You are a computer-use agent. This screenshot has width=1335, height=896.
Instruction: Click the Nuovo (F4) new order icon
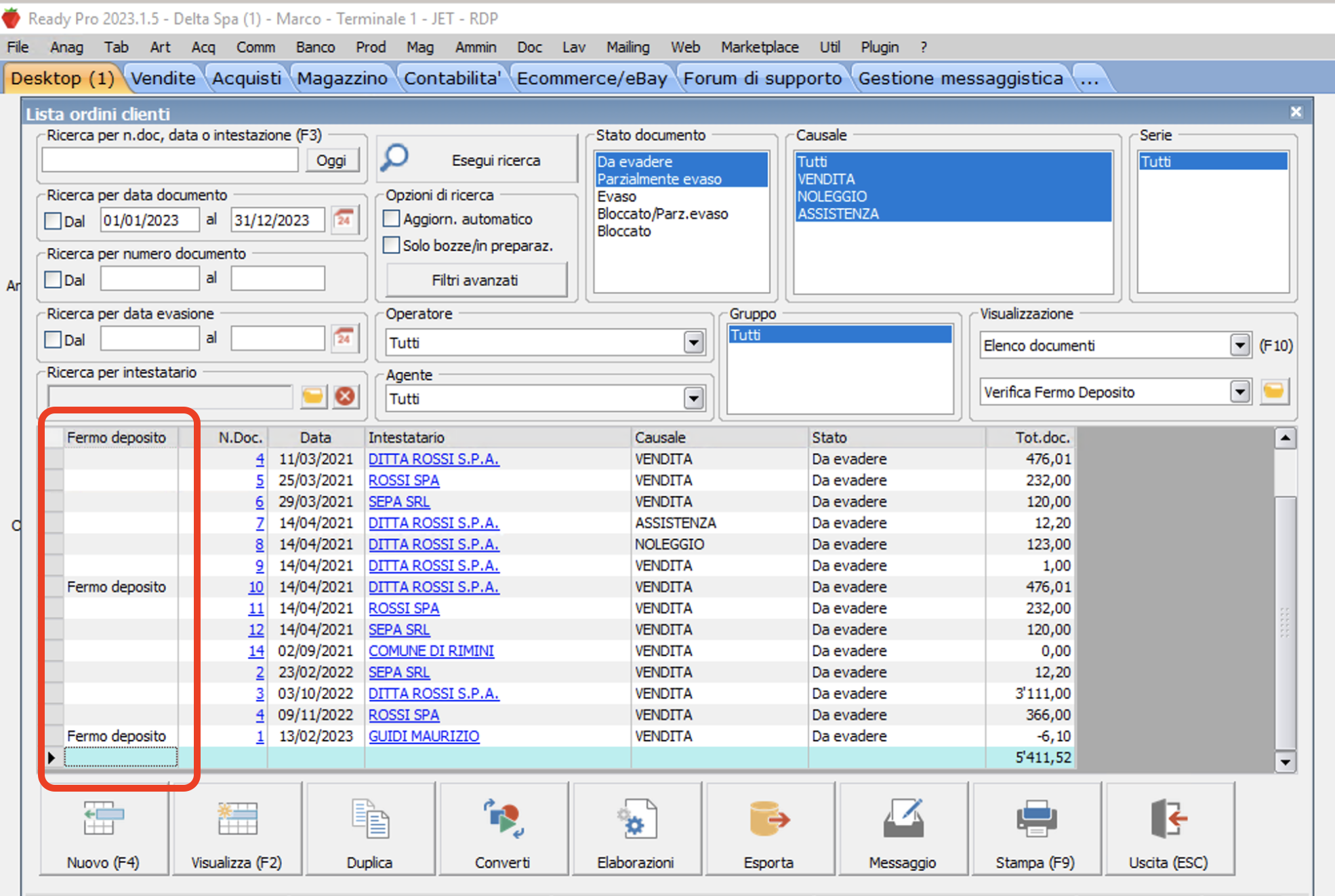pyautogui.click(x=103, y=819)
